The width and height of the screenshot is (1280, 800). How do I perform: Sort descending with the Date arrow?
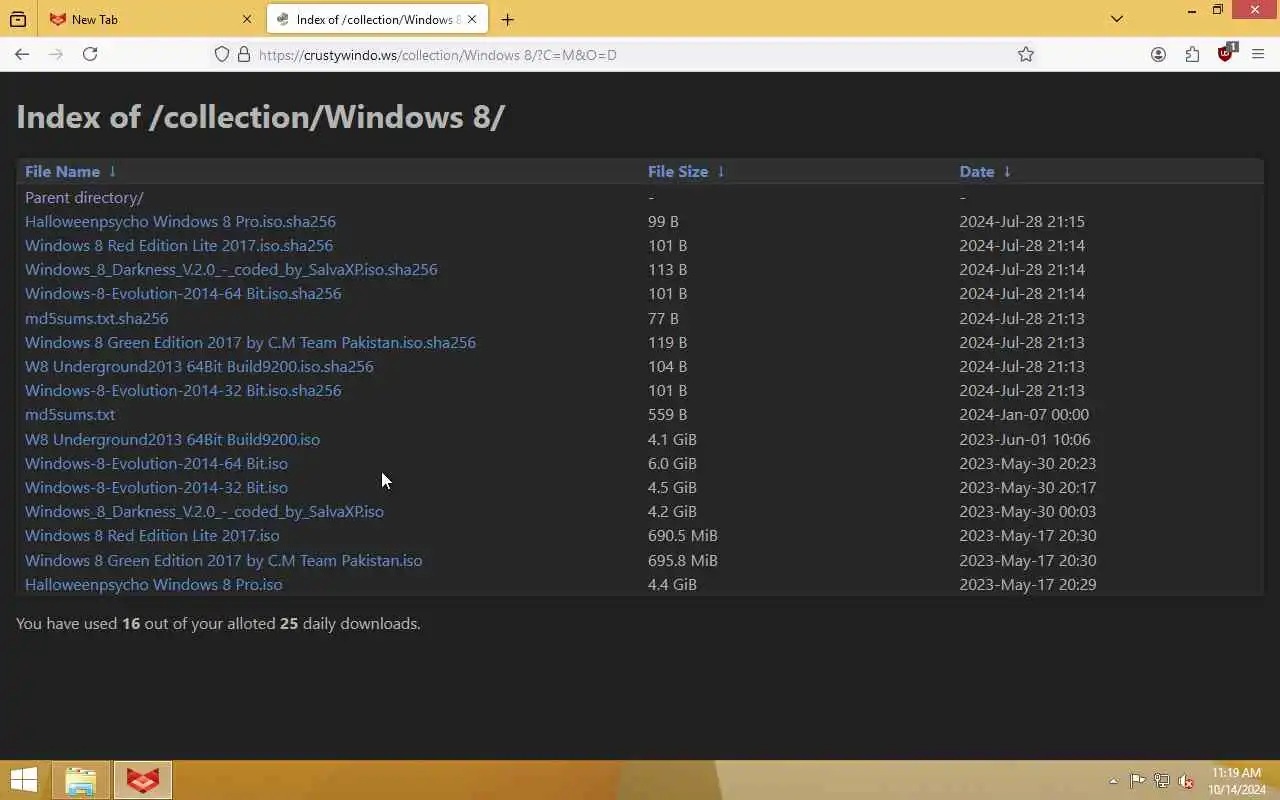click(x=1007, y=171)
